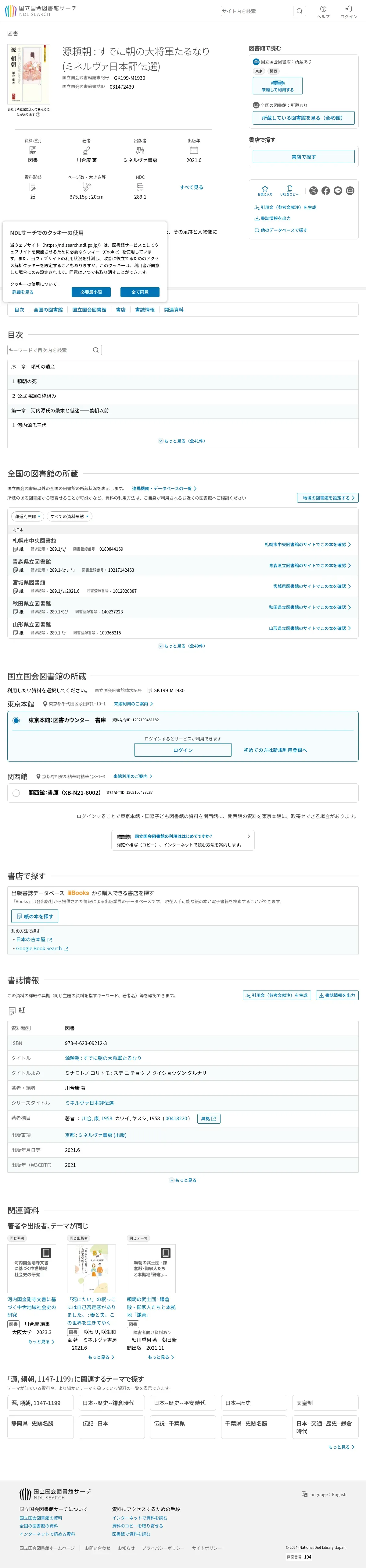Click info icon under cover image note
Image resolution: width=366 pixels, height=1568 pixels.
(38, 115)
